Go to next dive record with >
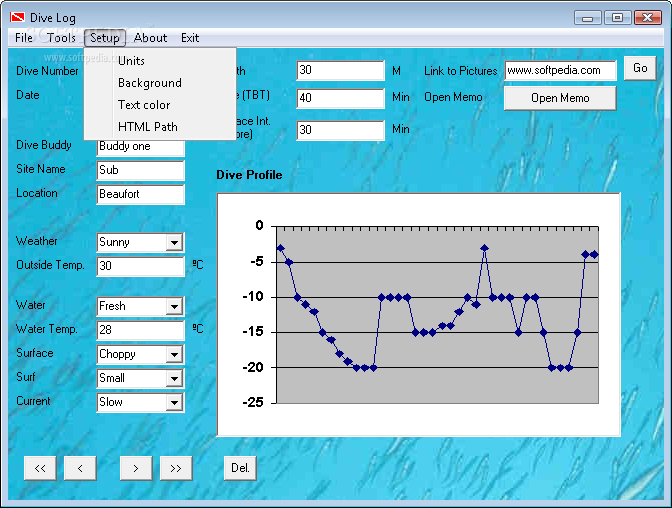 pyautogui.click(x=136, y=468)
